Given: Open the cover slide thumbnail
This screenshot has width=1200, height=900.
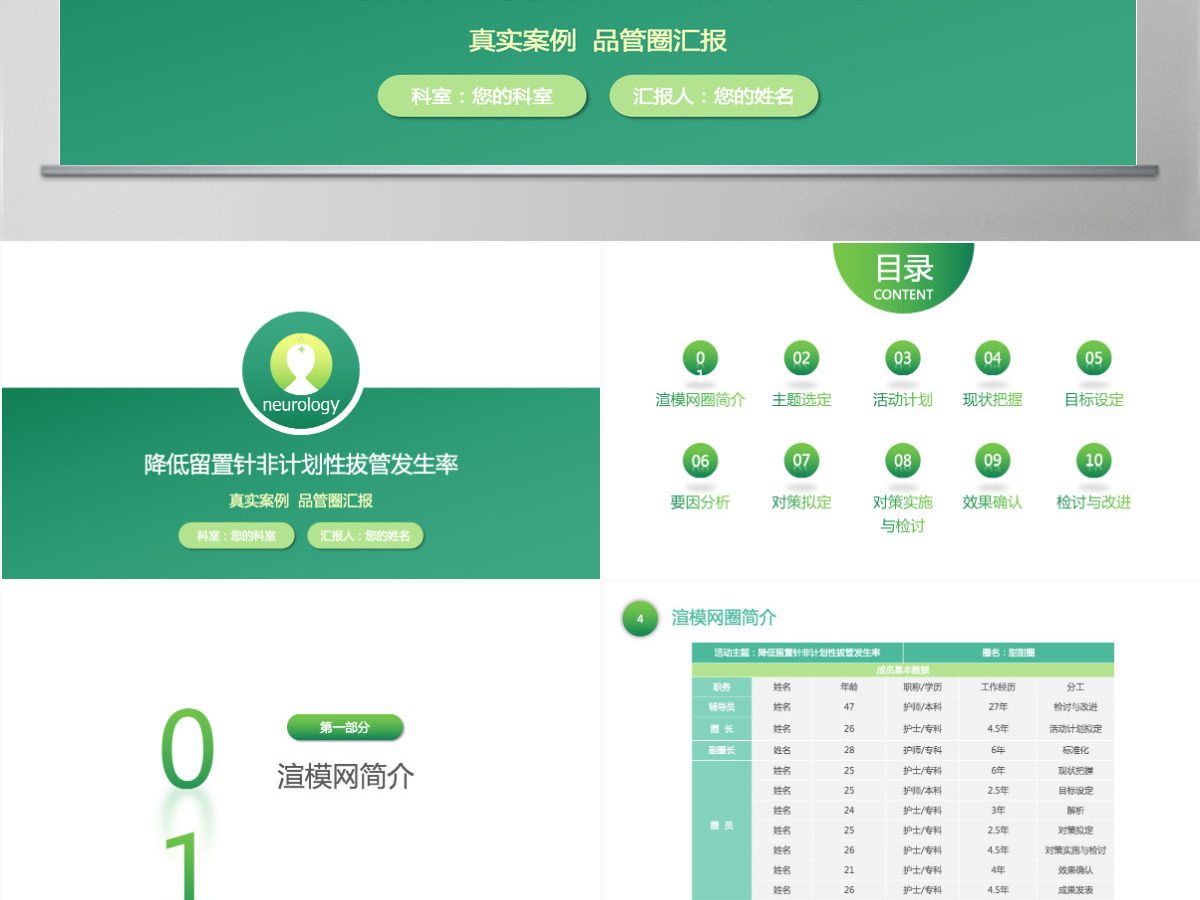Looking at the screenshot, I should click(x=301, y=410).
